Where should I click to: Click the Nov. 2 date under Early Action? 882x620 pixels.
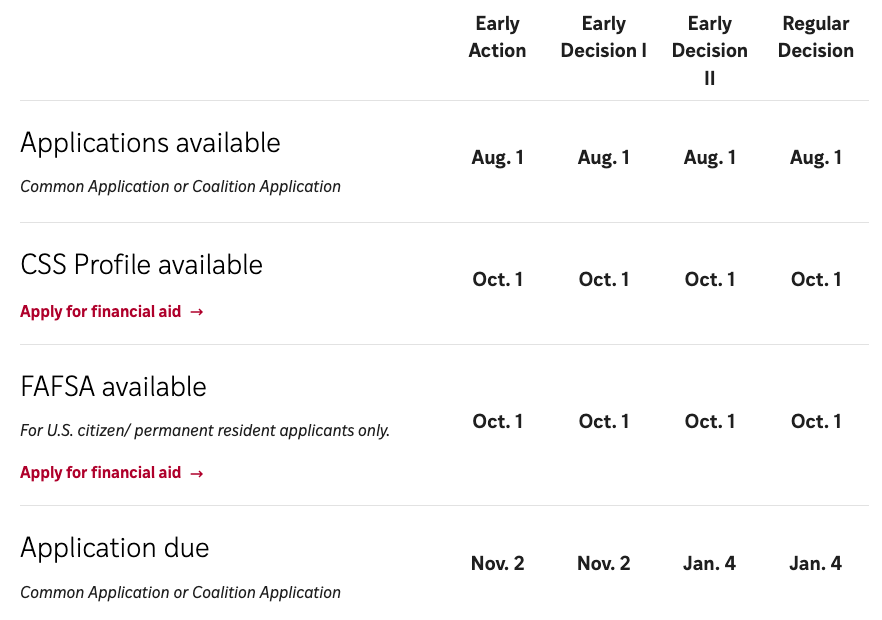tap(497, 564)
